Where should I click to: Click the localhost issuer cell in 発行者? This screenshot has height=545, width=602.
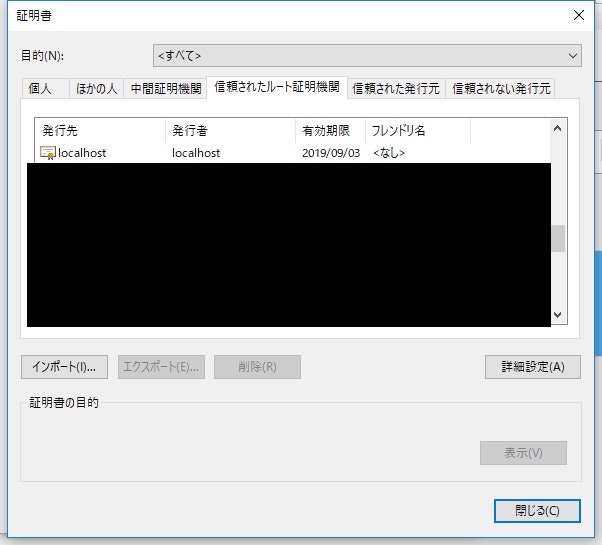coord(196,153)
